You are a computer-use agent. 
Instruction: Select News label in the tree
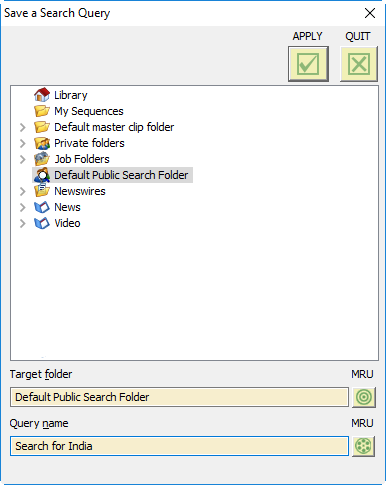point(67,207)
